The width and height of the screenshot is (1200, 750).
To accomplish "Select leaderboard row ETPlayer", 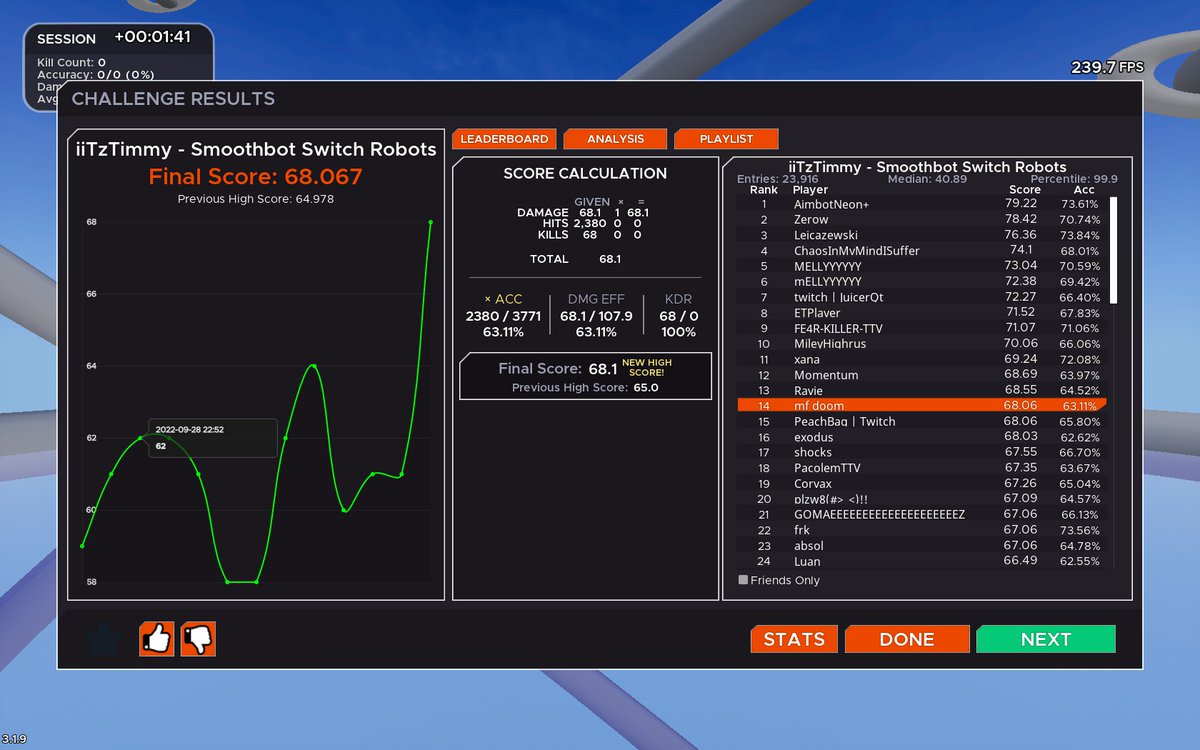I will 923,313.
